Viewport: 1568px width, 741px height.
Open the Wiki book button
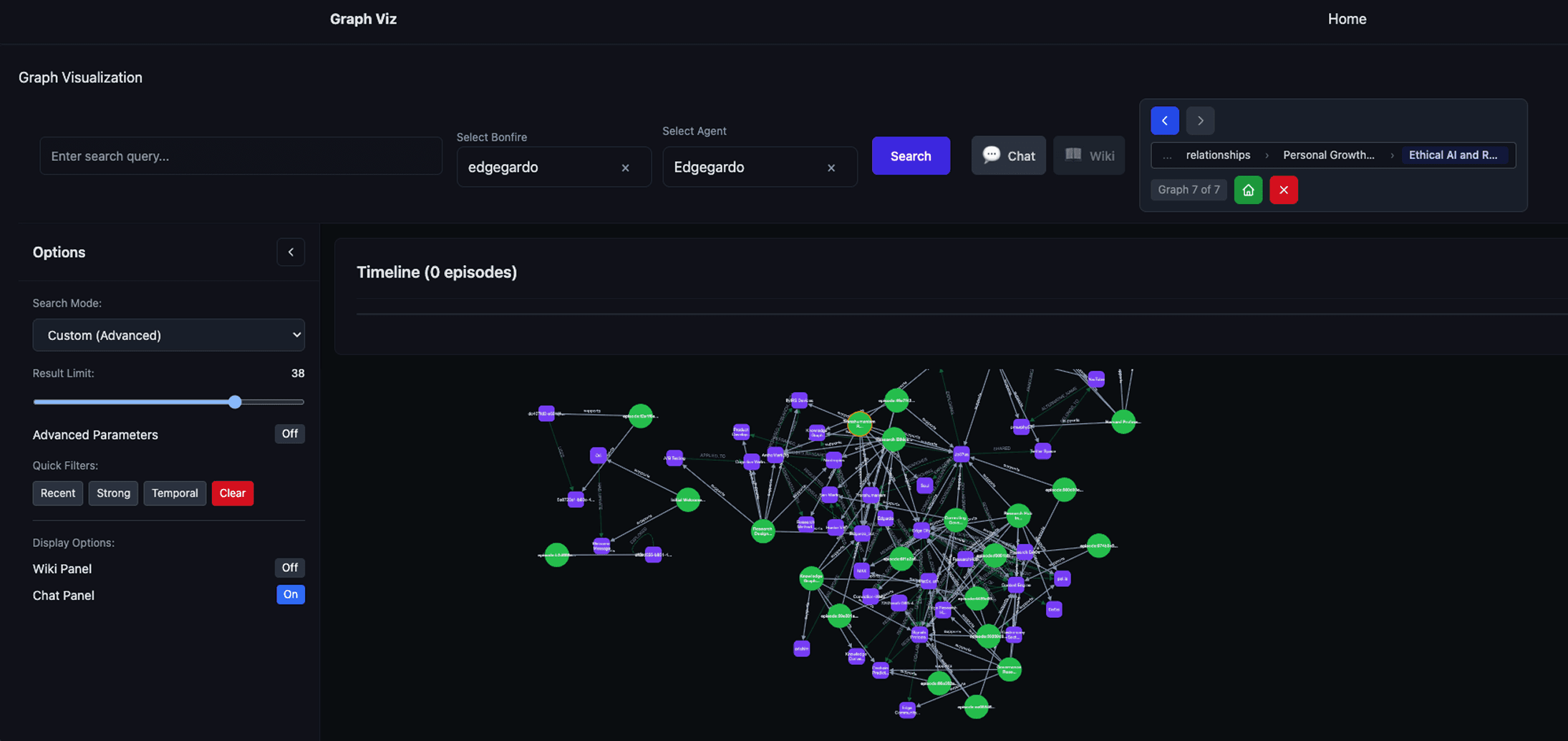pyautogui.click(x=1089, y=155)
